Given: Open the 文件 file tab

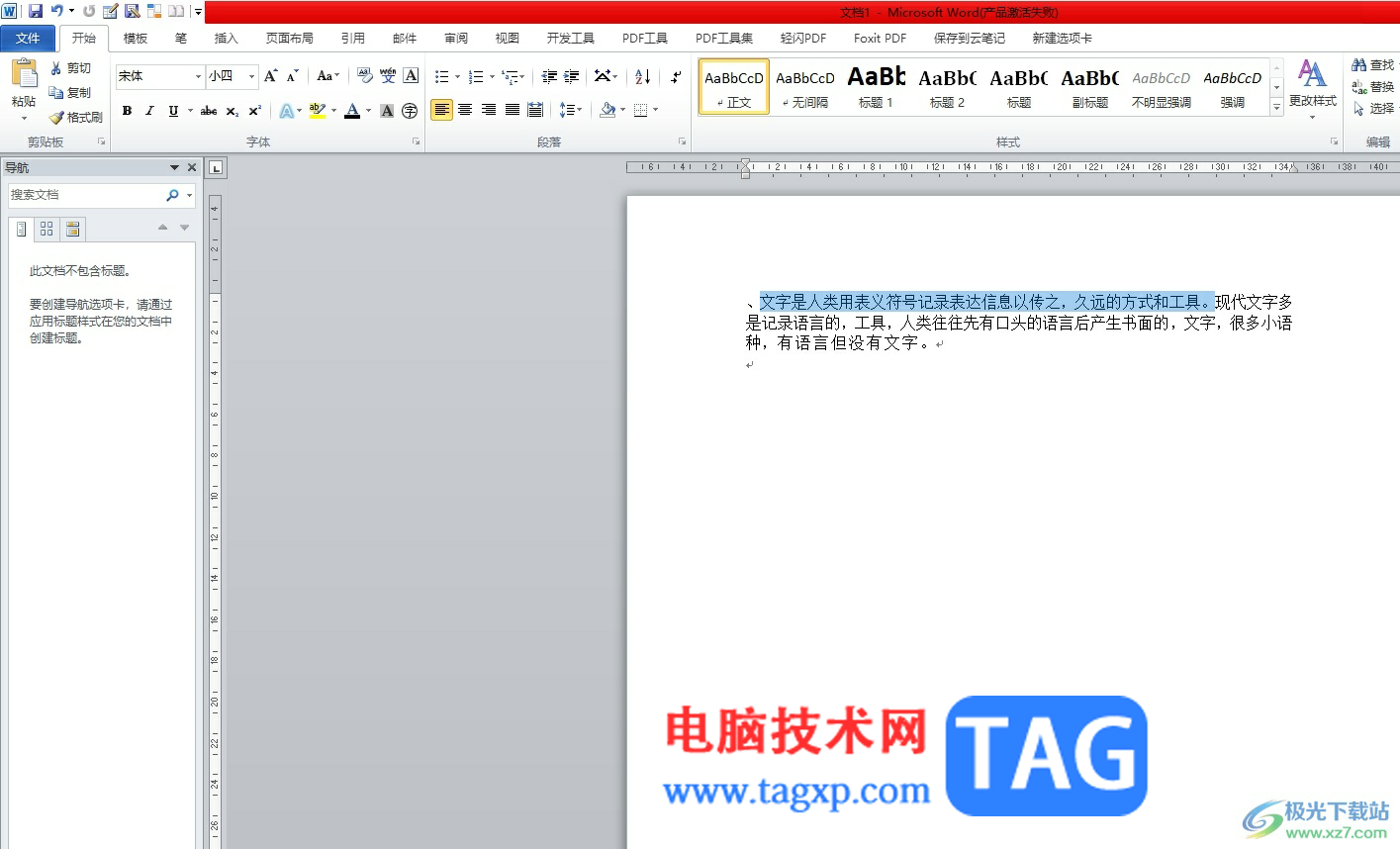Looking at the screenshot, I should click(x=28, y=39).
